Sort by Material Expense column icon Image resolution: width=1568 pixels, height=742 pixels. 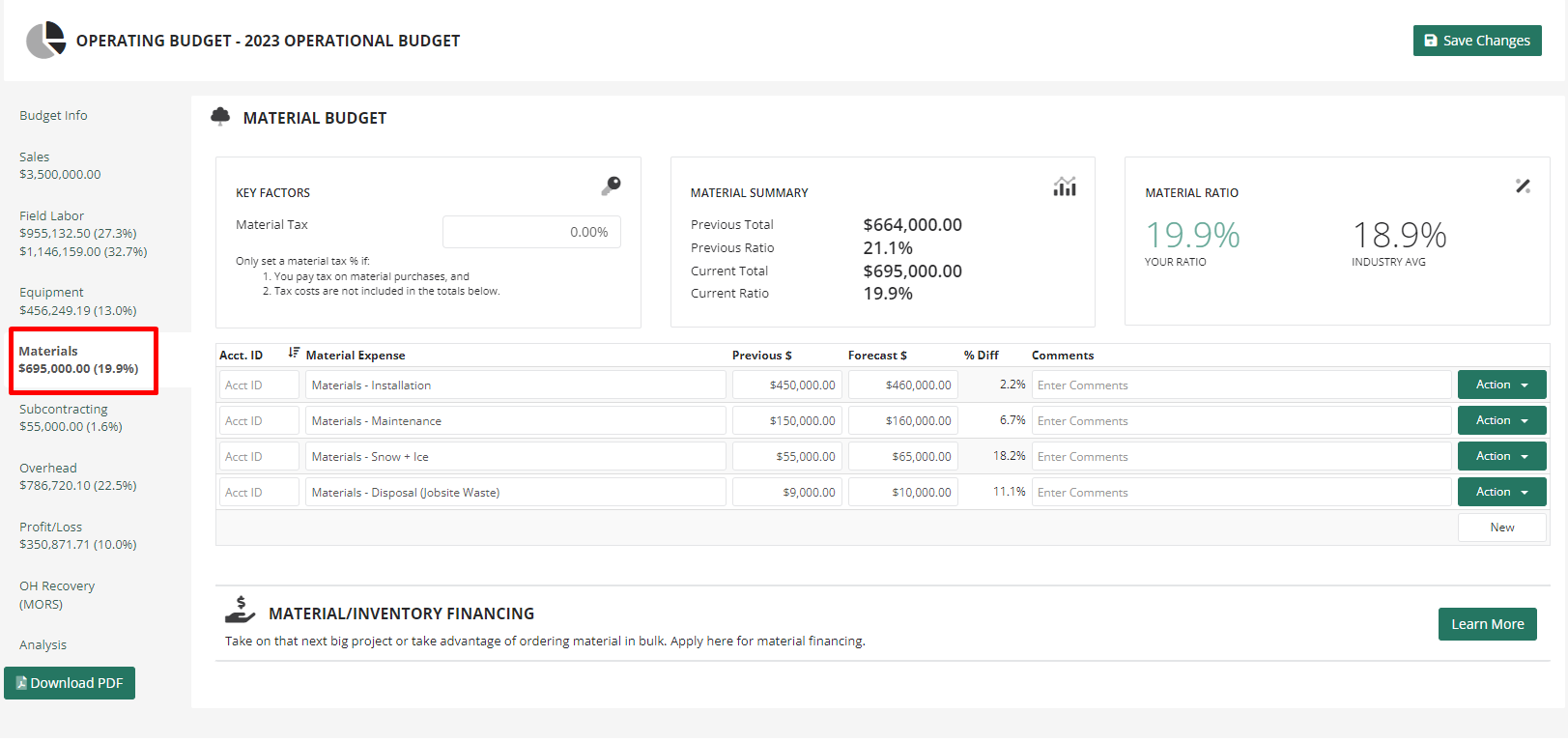[x=294, y=353]
